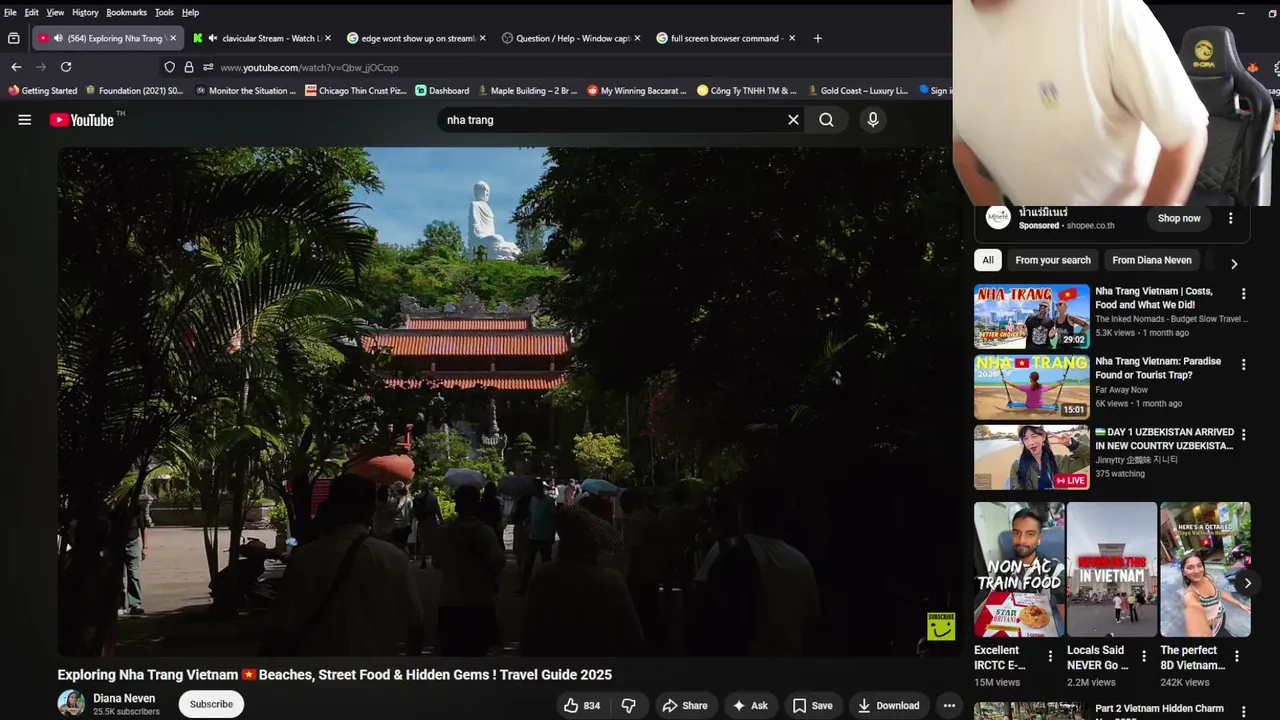Reload the page in browser toolbar
The width and height of the screenshot is (1280, 720).
coord(66,67)
